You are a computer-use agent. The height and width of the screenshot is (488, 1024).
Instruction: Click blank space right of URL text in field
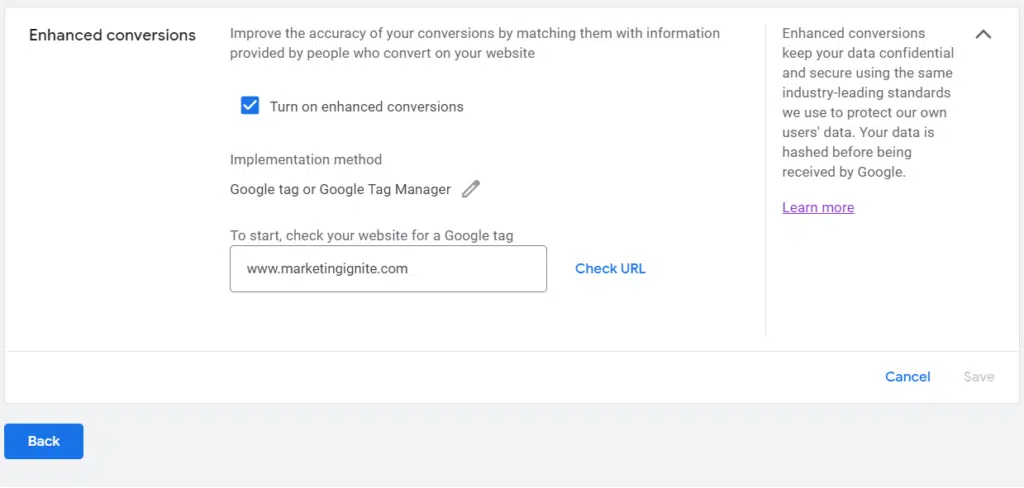point(480,268)
